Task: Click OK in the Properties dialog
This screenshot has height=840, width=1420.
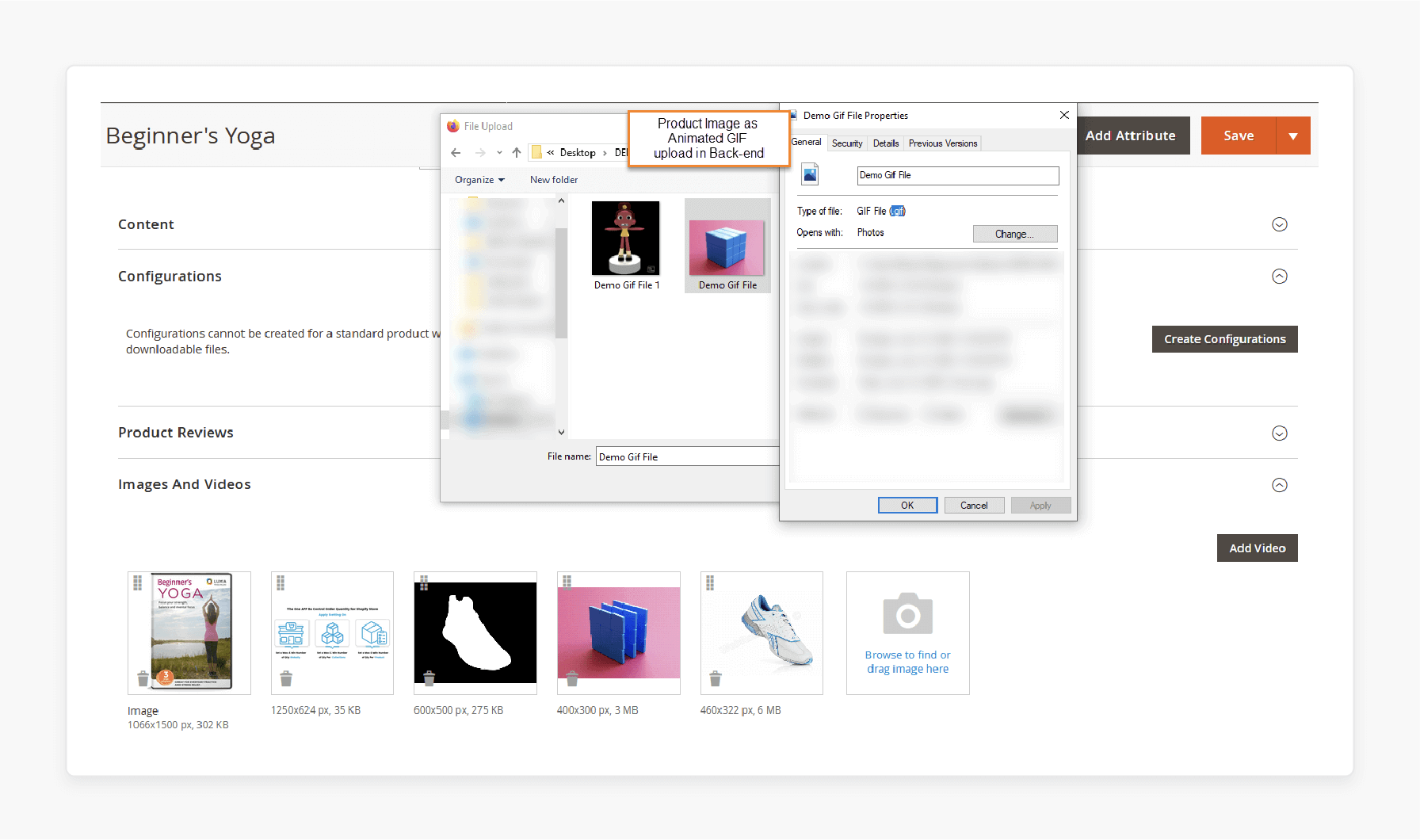Action: [907, 506]
